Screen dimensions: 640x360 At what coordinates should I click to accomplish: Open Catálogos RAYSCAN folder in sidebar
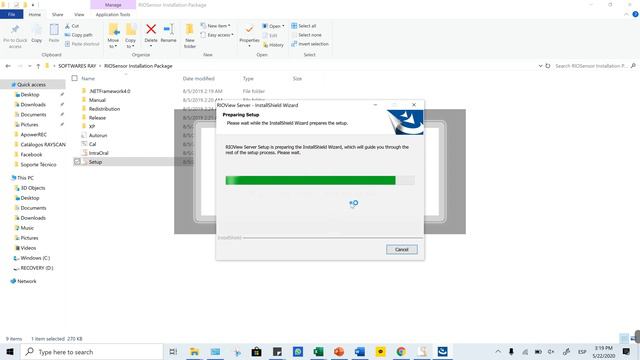pos(43,144)
